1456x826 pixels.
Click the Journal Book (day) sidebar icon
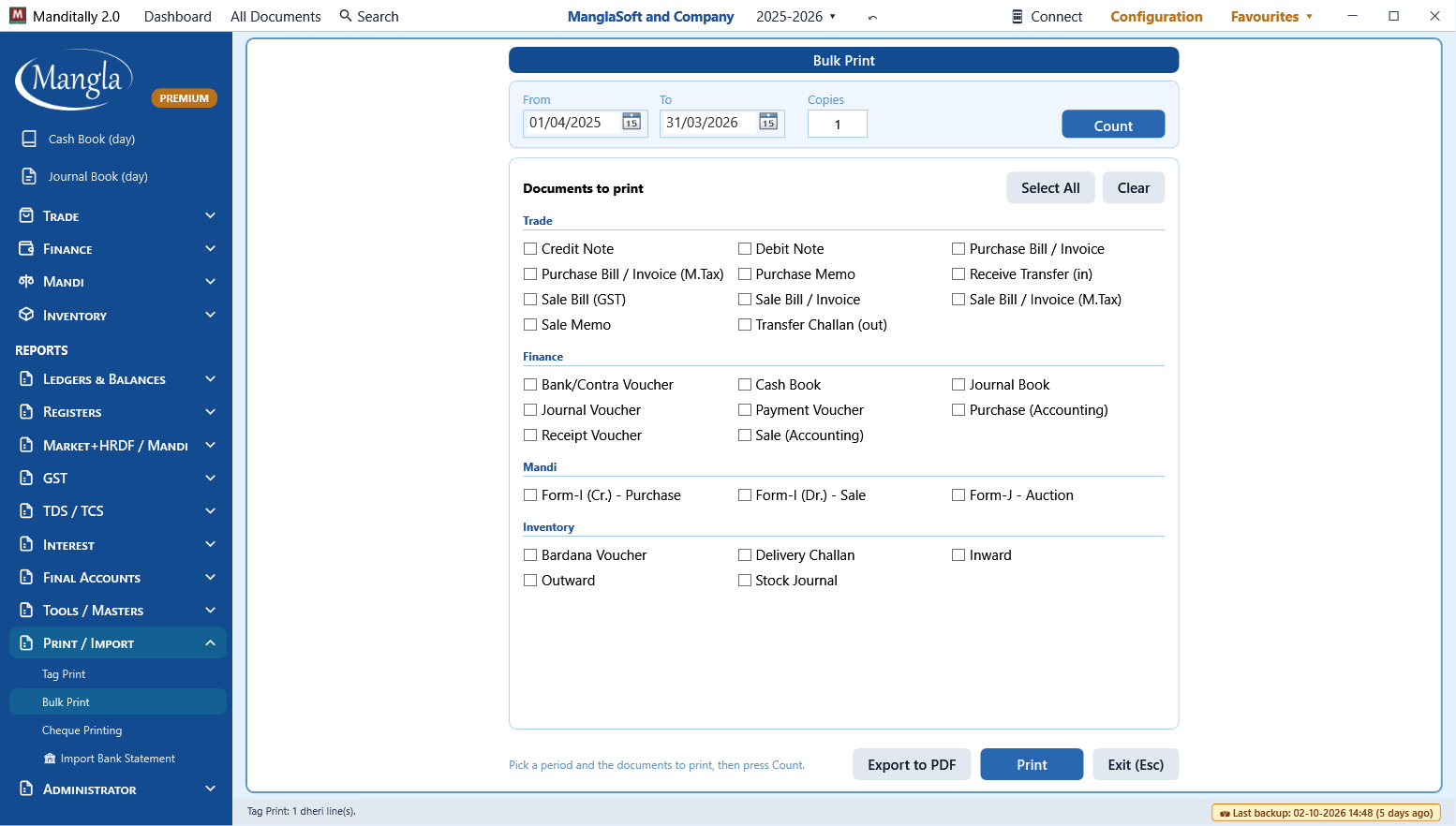point(29,176)
